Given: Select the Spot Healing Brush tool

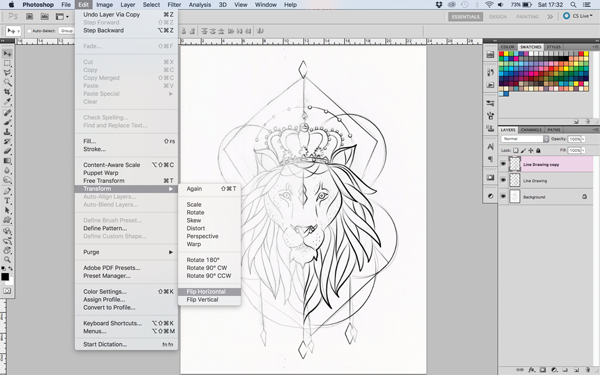Looking at the screenshot, I should [7, 113].
